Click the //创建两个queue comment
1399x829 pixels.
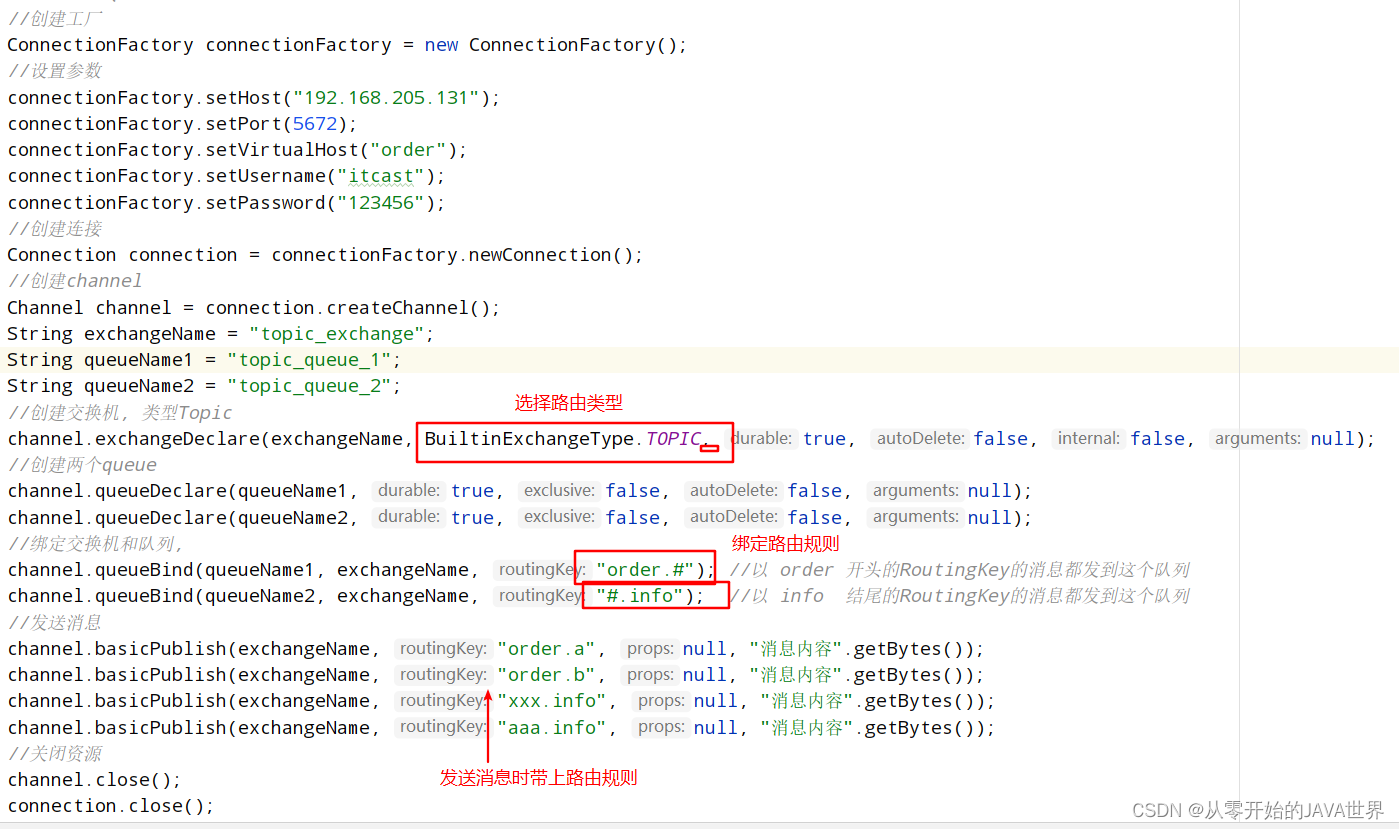[x=82, y=464]
